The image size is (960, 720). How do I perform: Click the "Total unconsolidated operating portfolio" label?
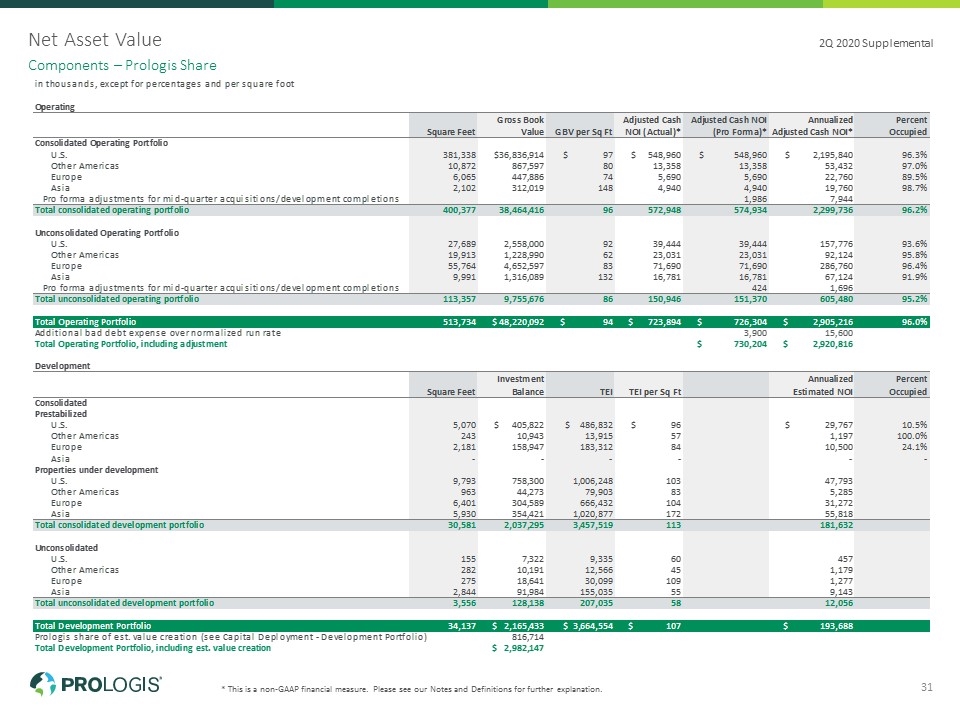117,299
